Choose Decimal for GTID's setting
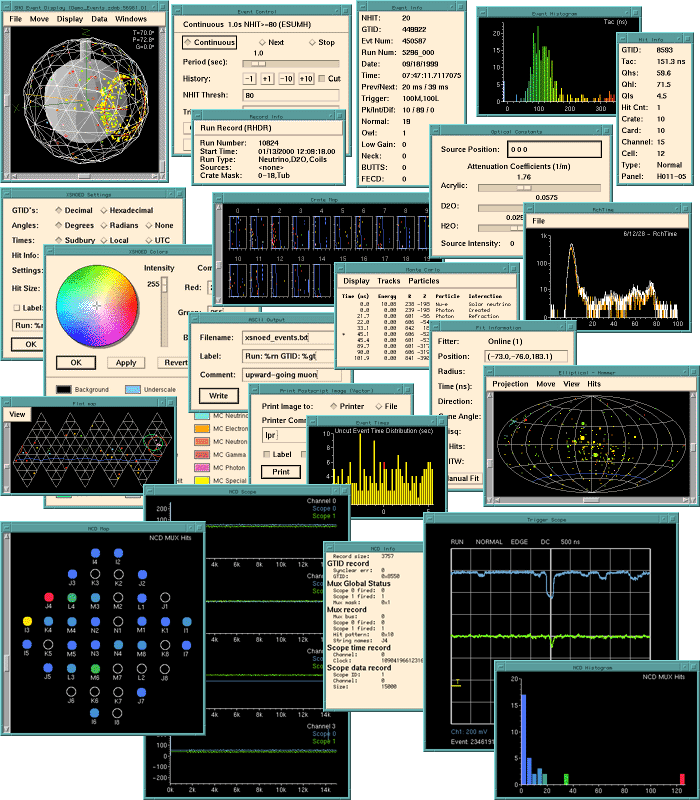 click(x=74, y=210)
